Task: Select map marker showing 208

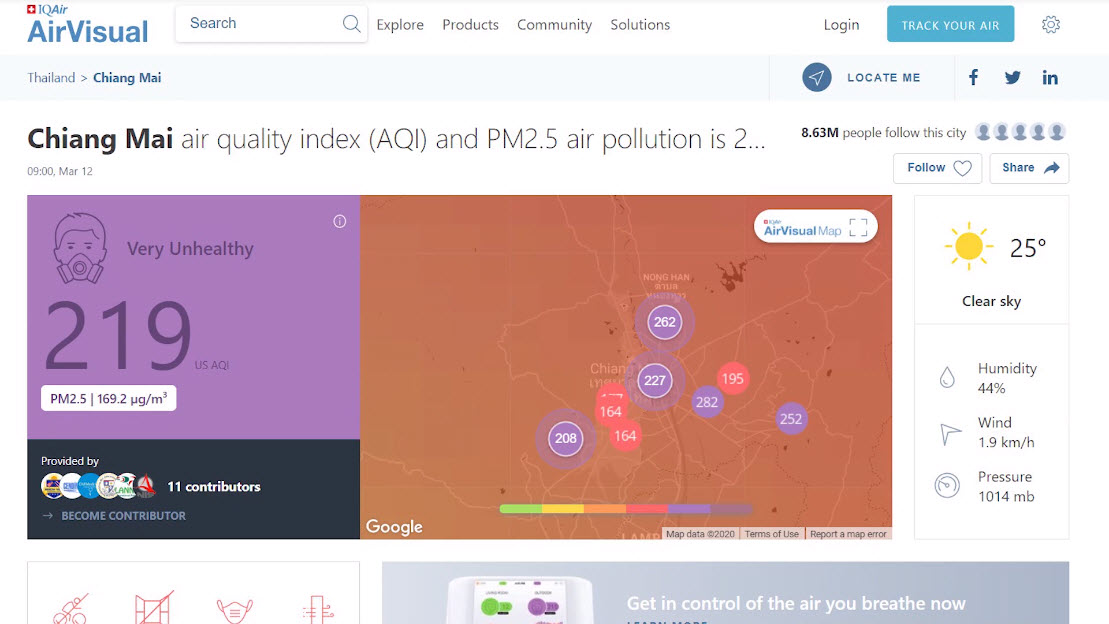Action: coord(565,439)
